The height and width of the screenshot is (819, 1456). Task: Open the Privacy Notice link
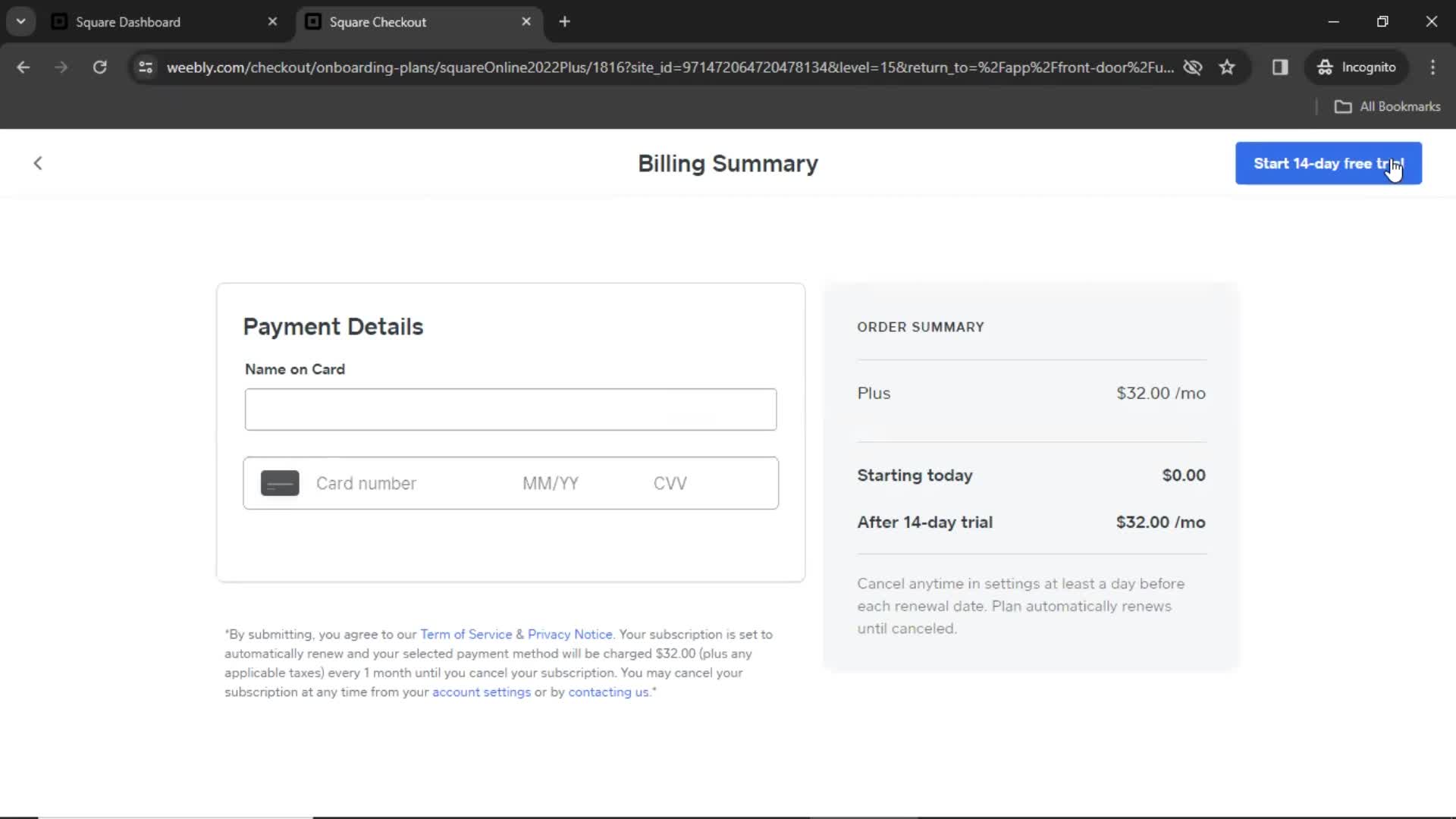click(x=570, y=634)
